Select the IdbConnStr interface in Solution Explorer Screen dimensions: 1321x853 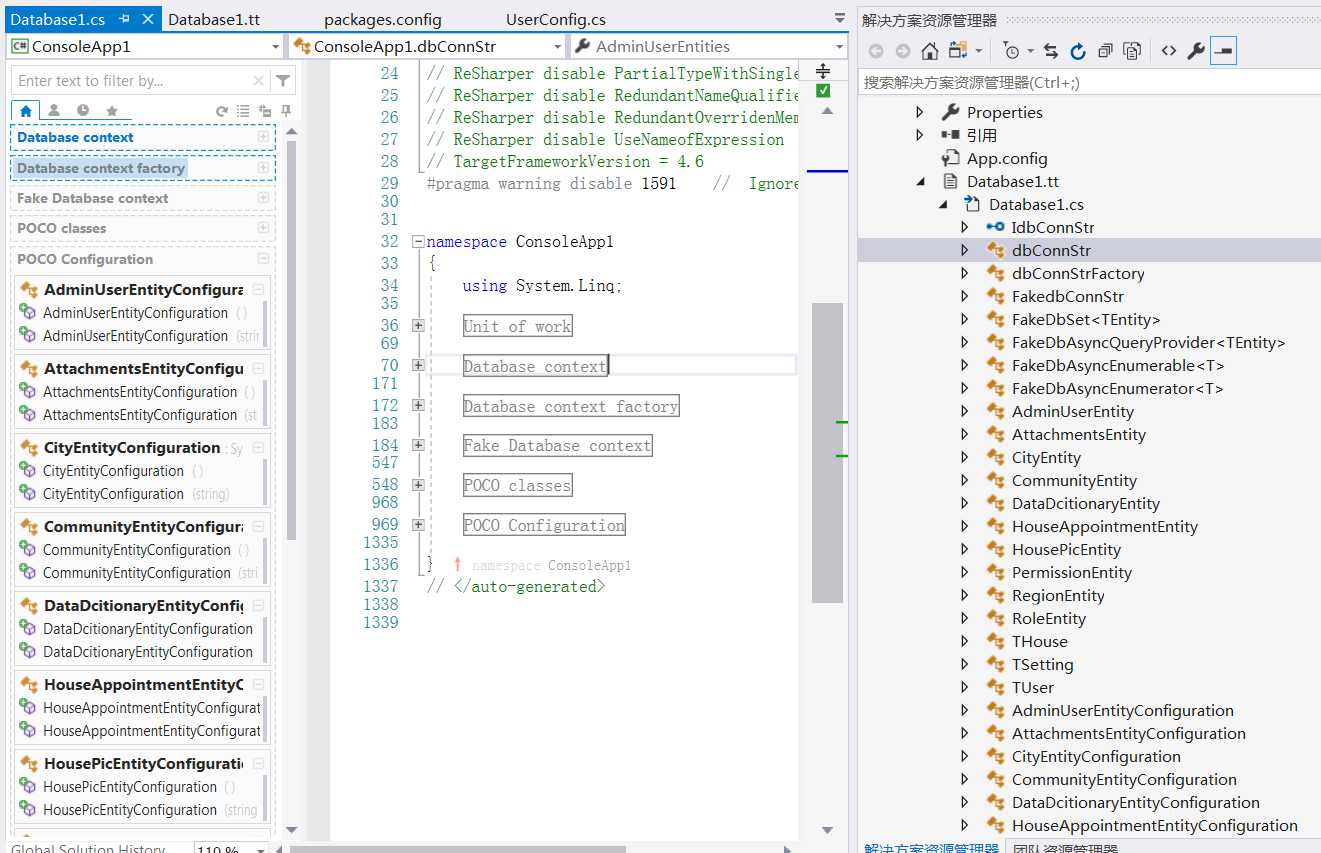[x=1053, y=227]
